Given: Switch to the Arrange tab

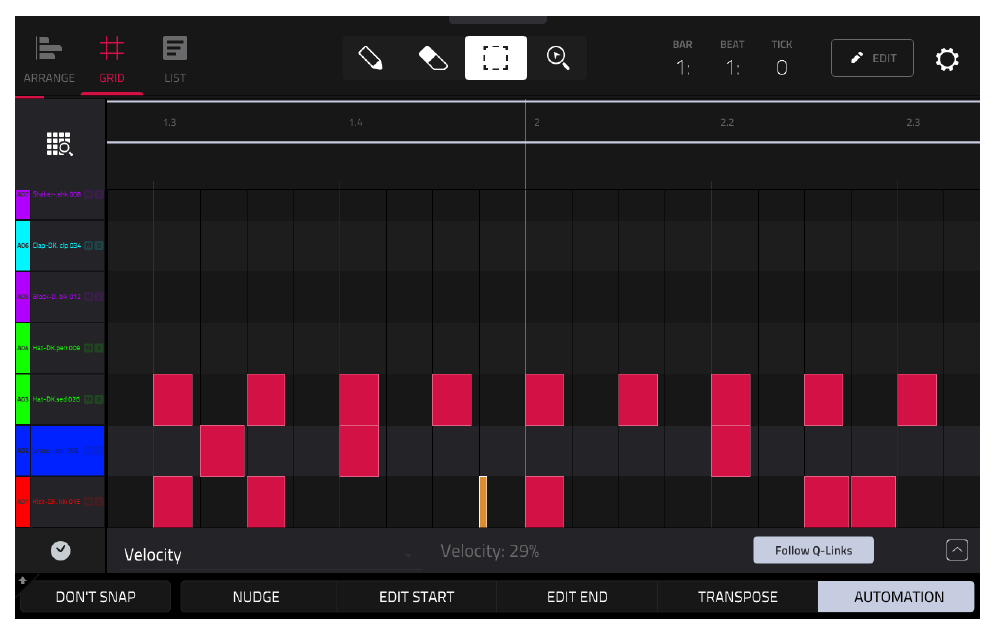Looking at the screenshot, I should pyautogui.click(x=49, y=59).
